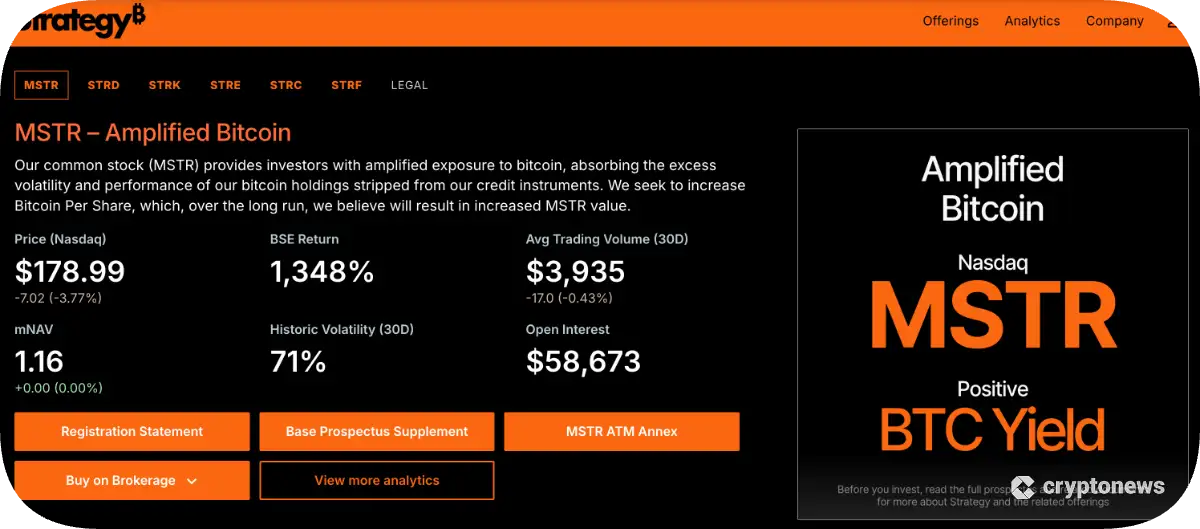Image resolution: width=1200 pixels, height=529 pixels.
Task: Switch to the STRC tab
Action: pyautogui.click(x=285, y=85)
